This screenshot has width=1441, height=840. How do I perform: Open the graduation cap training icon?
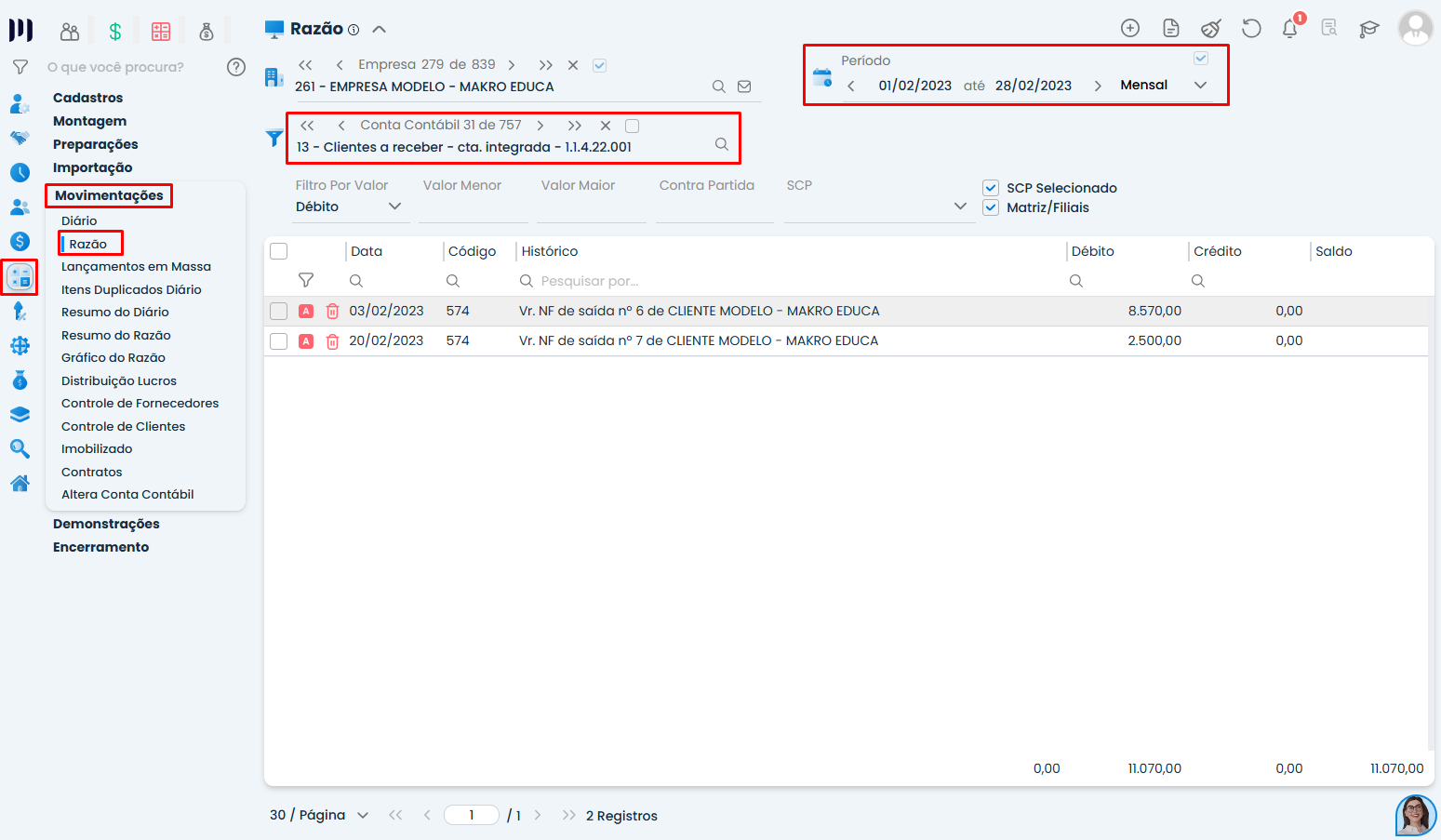tap(1368, 29)
